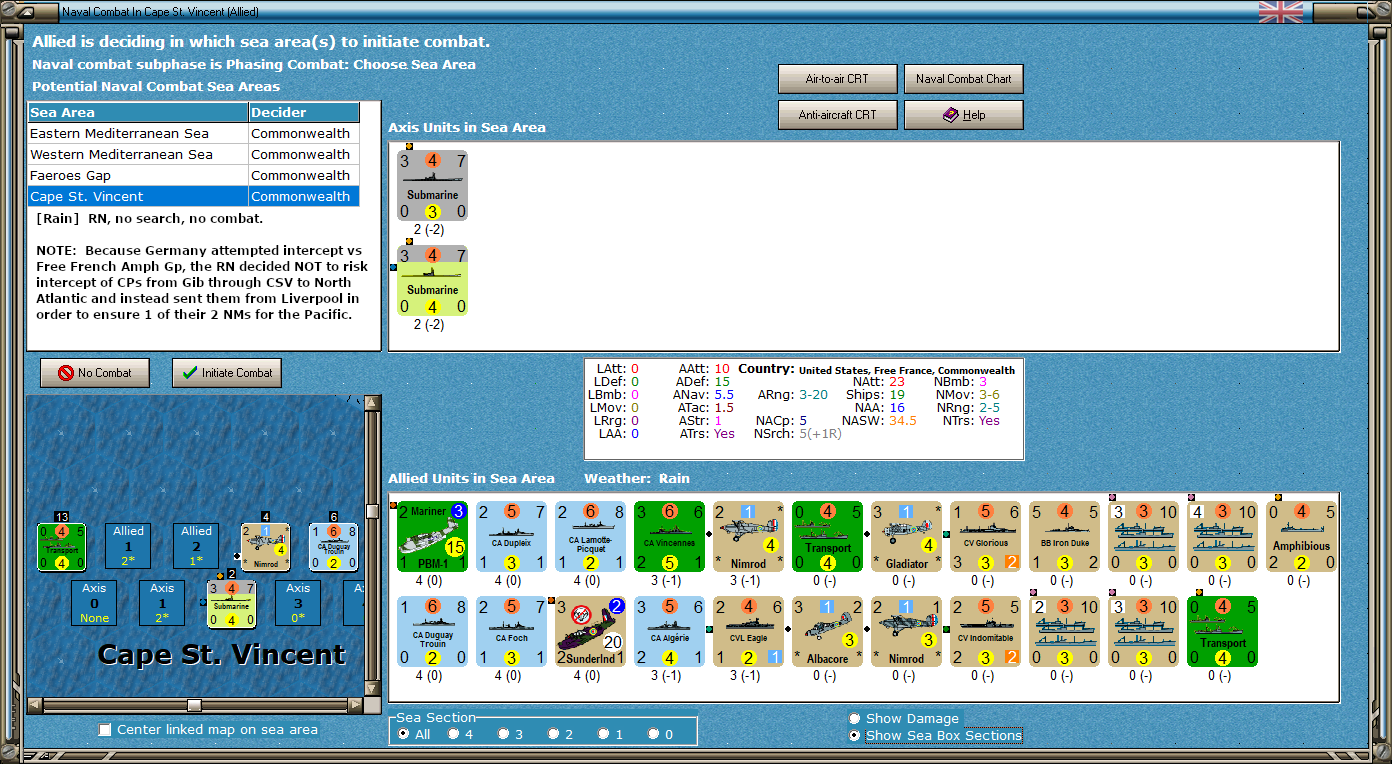
Task: Select the Faeroes Gap sea area row
Action: [x=194, y=176]
